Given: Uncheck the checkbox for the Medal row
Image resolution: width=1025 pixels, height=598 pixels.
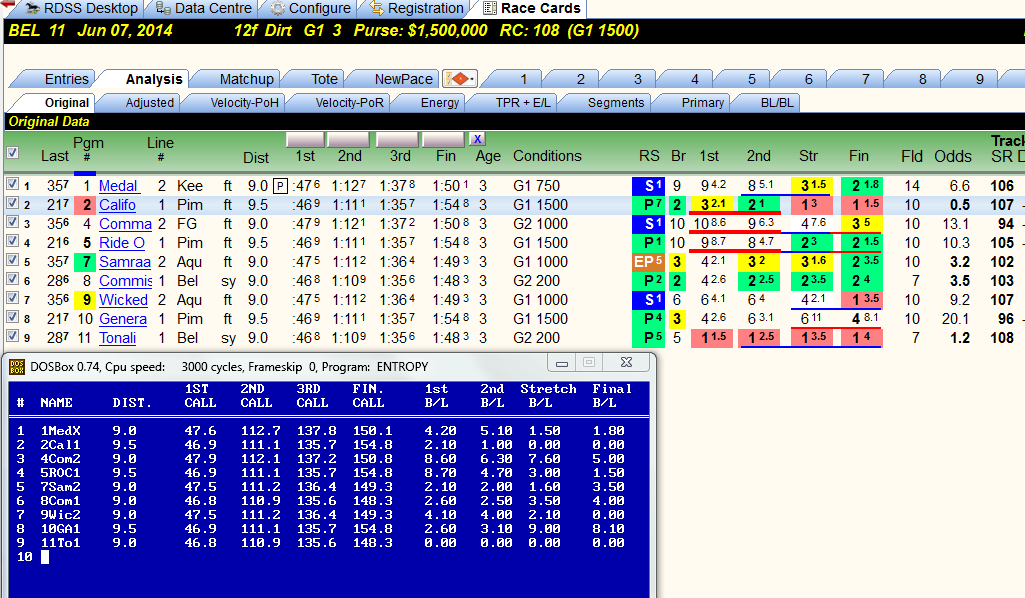Looking at the screenshot, I should click(12, 185).
